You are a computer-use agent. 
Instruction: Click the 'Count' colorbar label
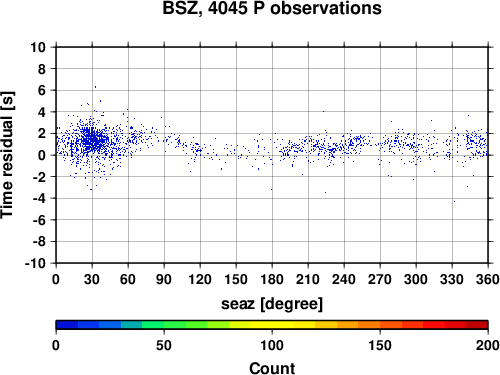coord(272,369)
